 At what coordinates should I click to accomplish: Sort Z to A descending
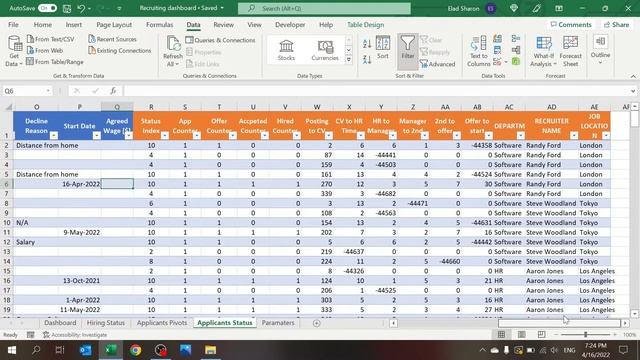click(367, 60)
